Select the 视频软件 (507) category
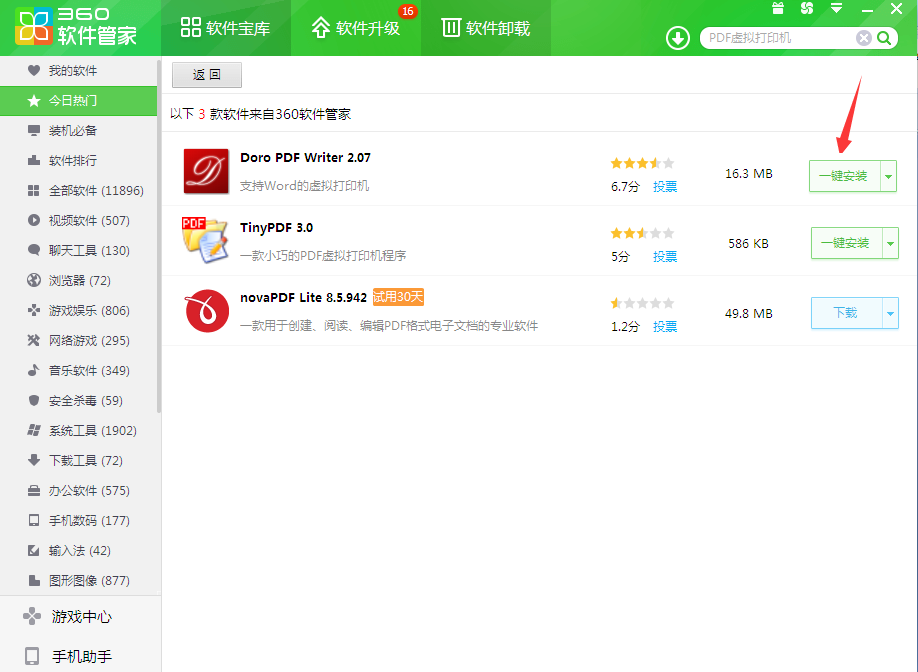This screenshot has width=918, height=672. click(x=78, y=220)
